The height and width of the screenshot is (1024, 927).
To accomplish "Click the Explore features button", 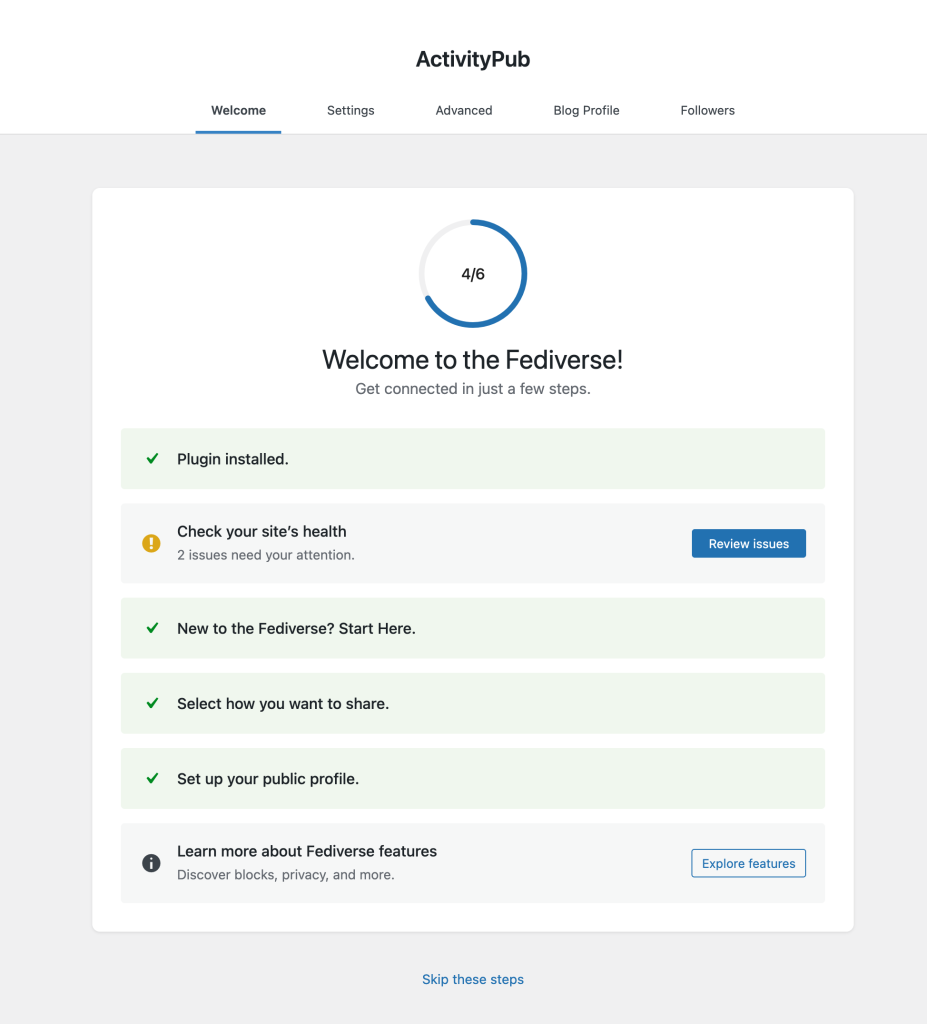I will 749,863.
